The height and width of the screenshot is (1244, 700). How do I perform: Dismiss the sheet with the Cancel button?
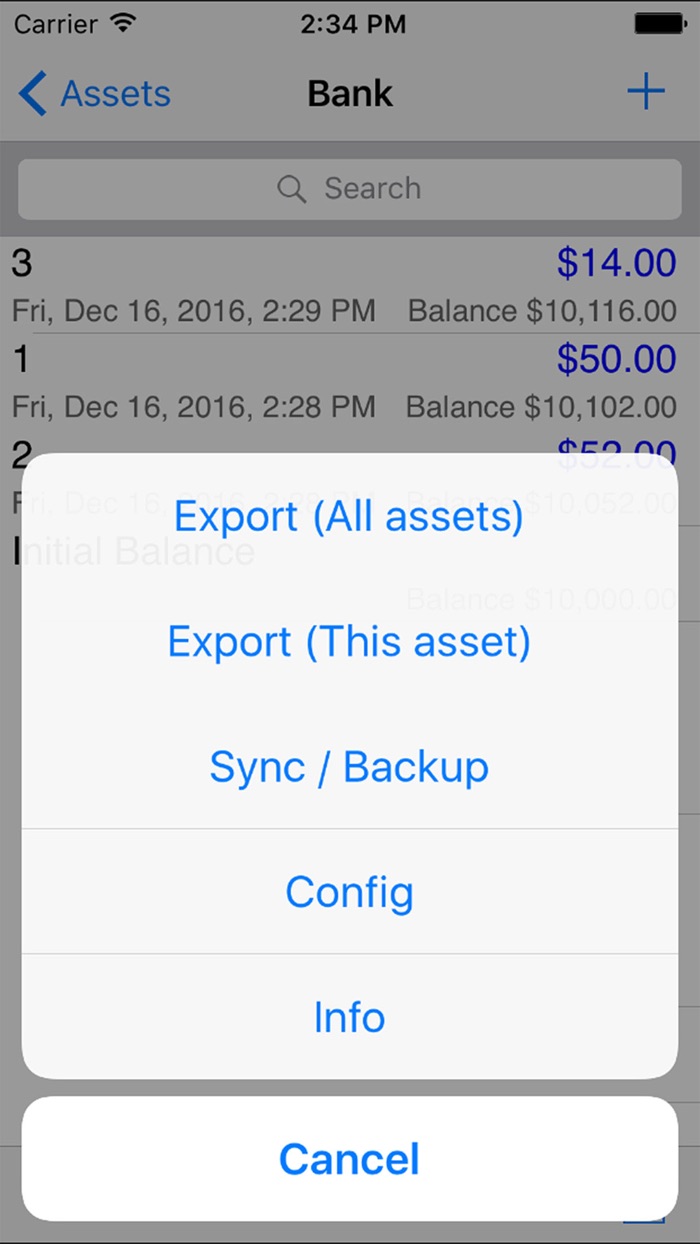coord(350,1158)
